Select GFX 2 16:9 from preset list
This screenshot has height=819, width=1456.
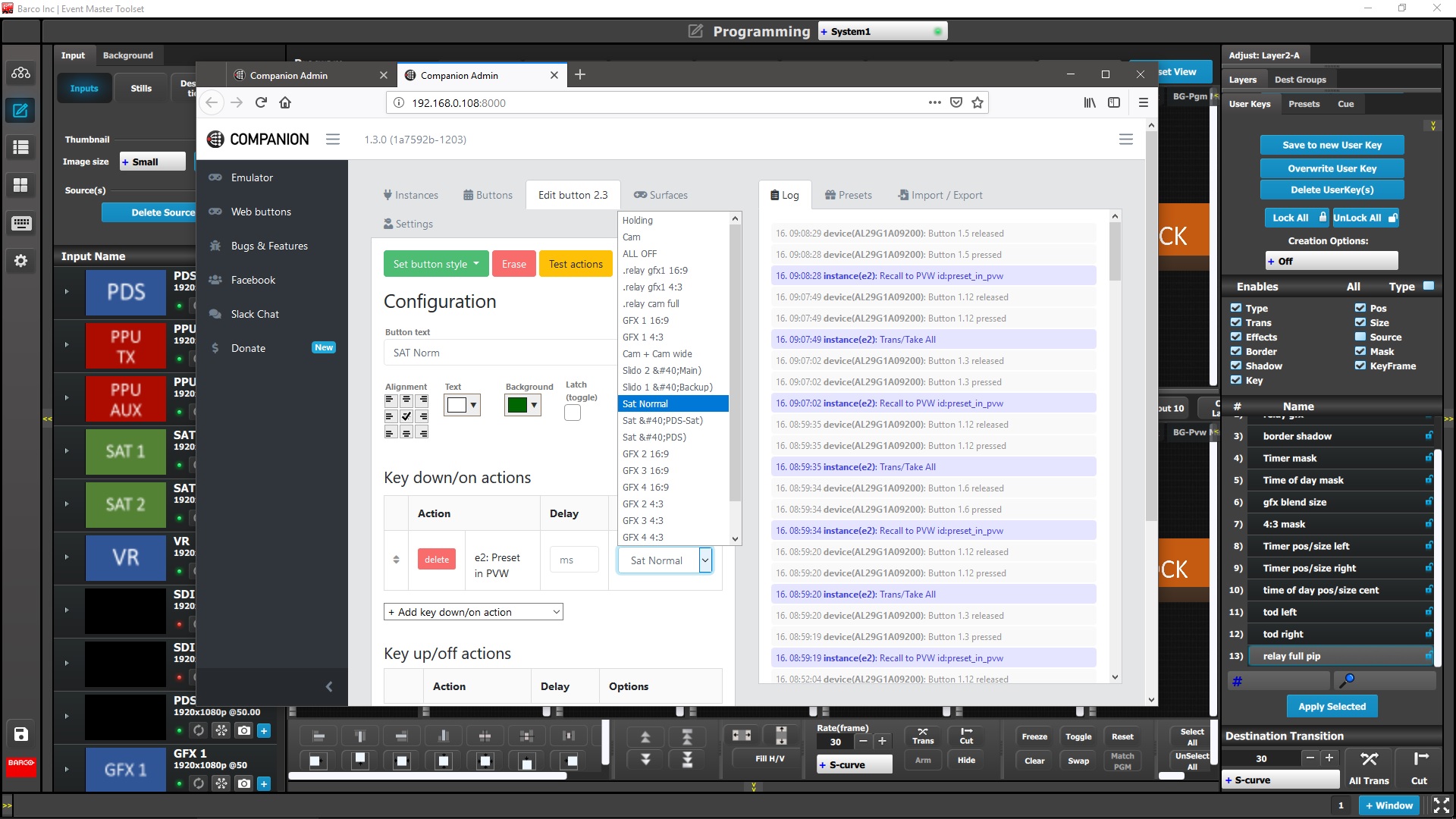tap(645, 453)
